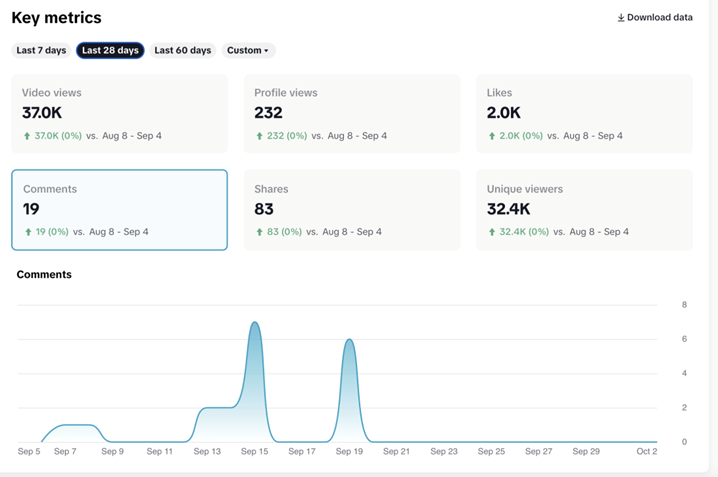Click the Sep 29 axis label
Image resolution: width=718 pixels, height=477 pixels.
[x=586, y=451]
